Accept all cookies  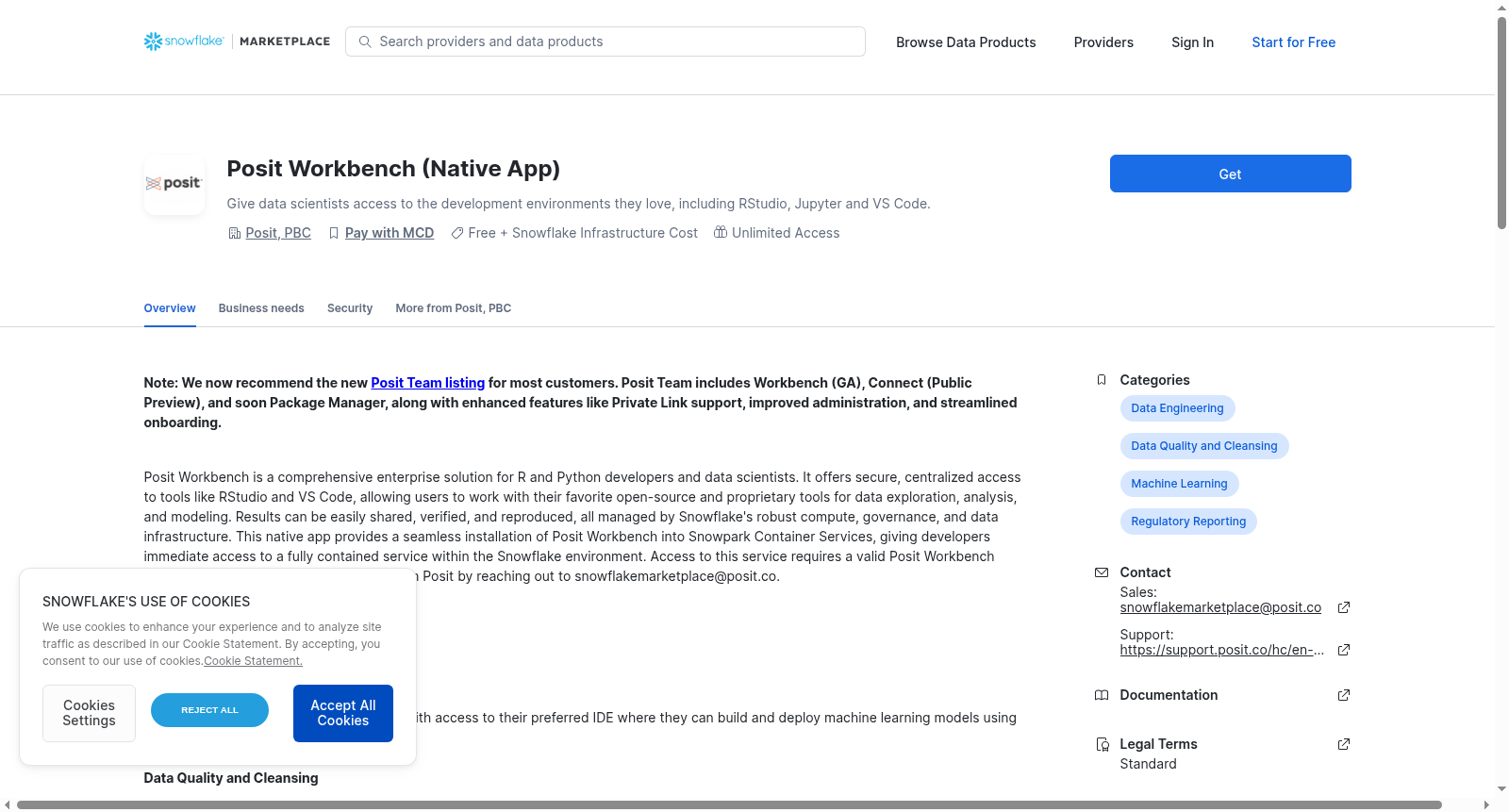pyautogui.click(x=343, y=713)
